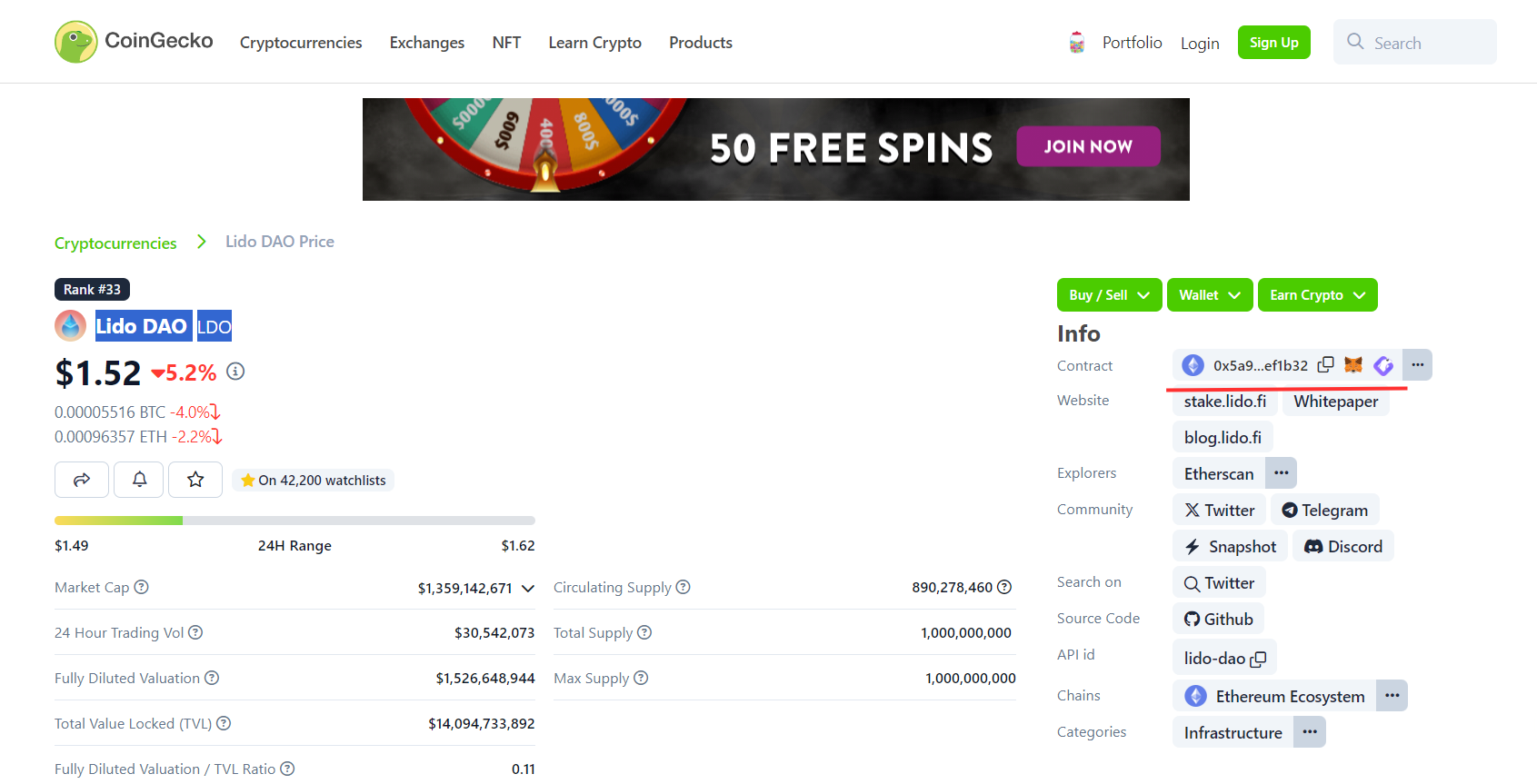The height and width of the screenshot is (784, 1537).
Task: Open the NFT menu item
Action: (x=506, y=42)
